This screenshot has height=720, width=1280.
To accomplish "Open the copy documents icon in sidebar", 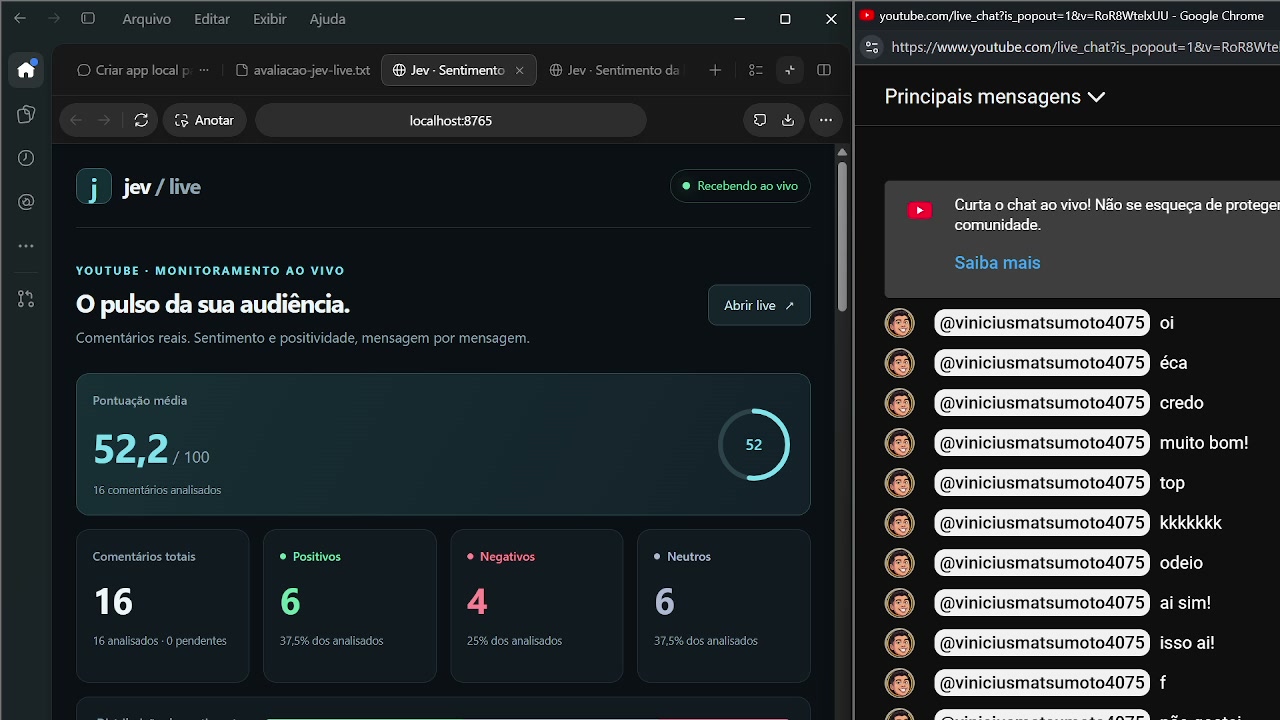I will [x=26, y=115].
